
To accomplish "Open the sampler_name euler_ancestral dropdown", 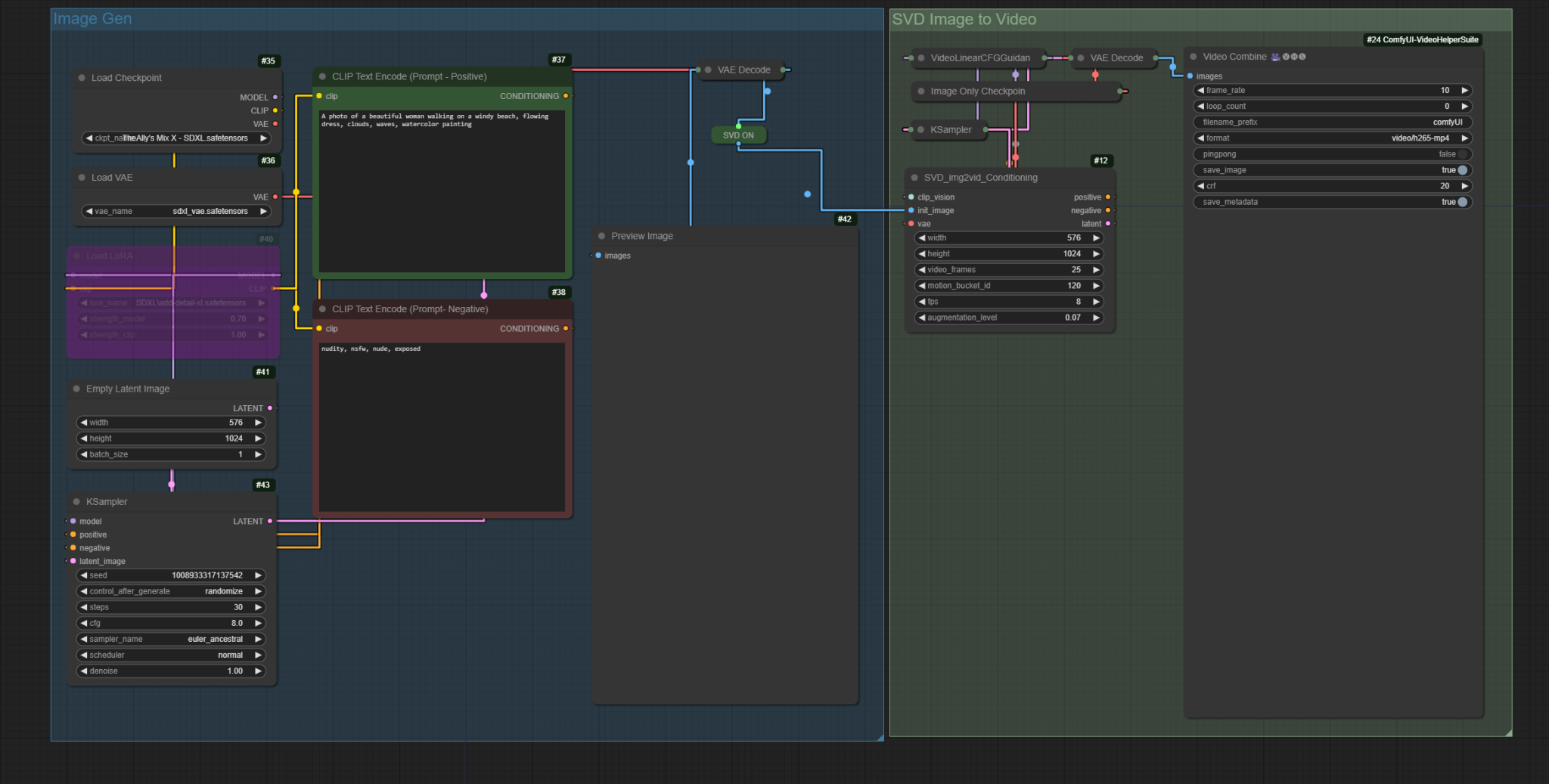I will coord(172,639).
